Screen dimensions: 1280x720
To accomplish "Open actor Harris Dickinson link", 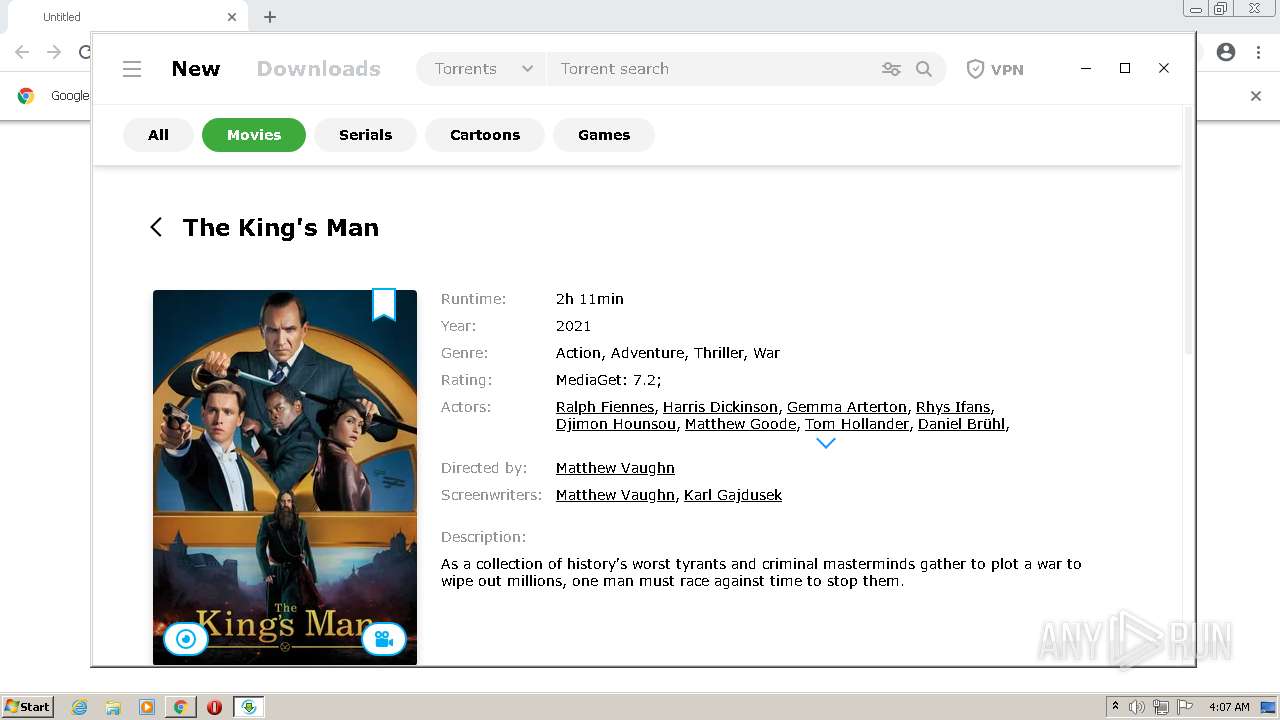I will 720,407.
